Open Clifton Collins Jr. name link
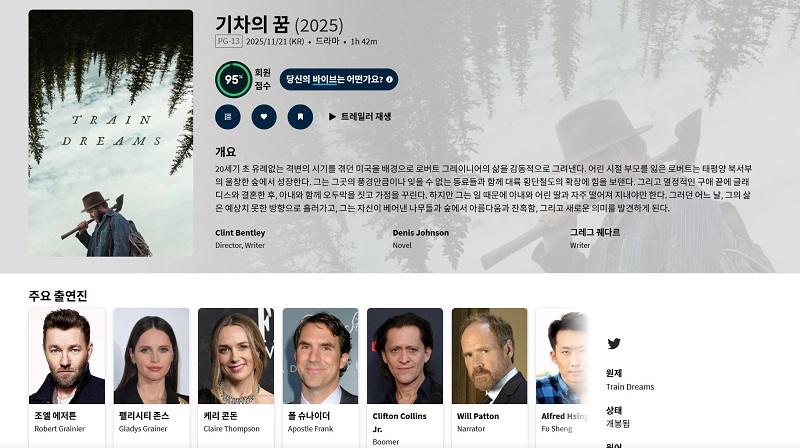The width and height of the screenshot is (800, 448). (399, 422)
